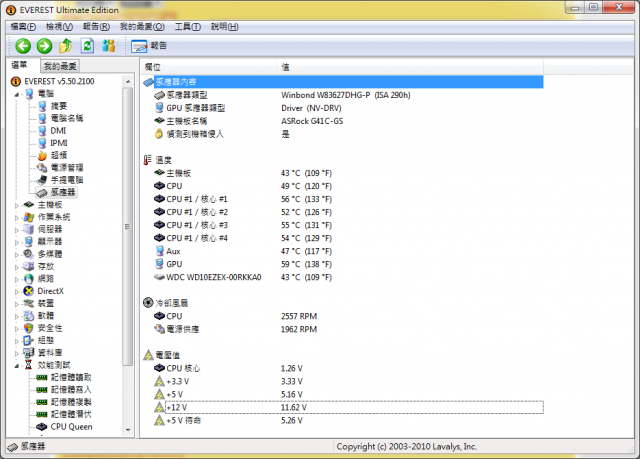Select the 電源供應 1962 RPM row
Screen dimensions: 640x459
tap(343, 329)
